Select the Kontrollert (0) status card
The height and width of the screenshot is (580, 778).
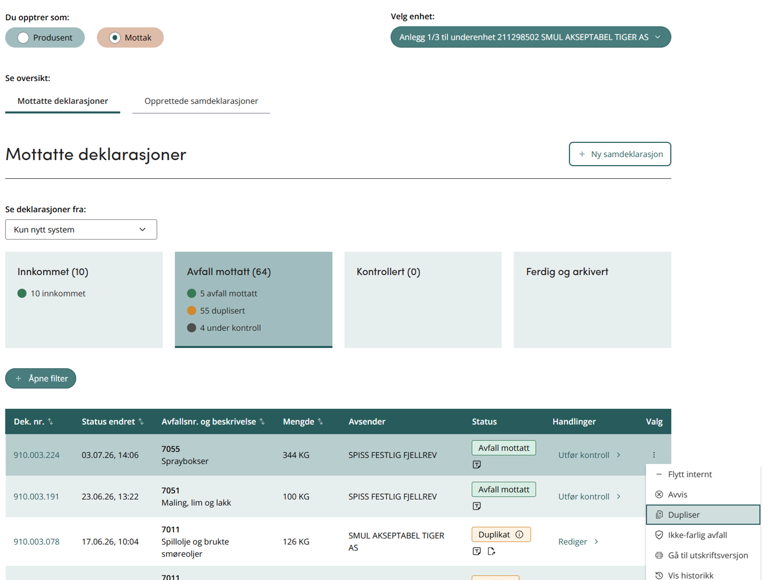point(423,300)
